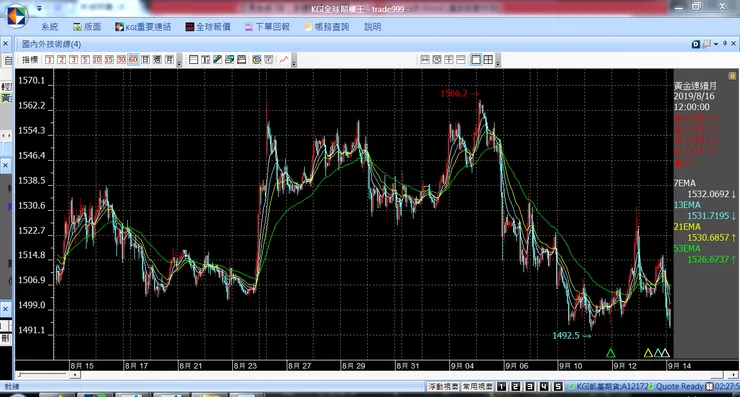
Task: Click the red line chart icon
Action: coord(284,59)
